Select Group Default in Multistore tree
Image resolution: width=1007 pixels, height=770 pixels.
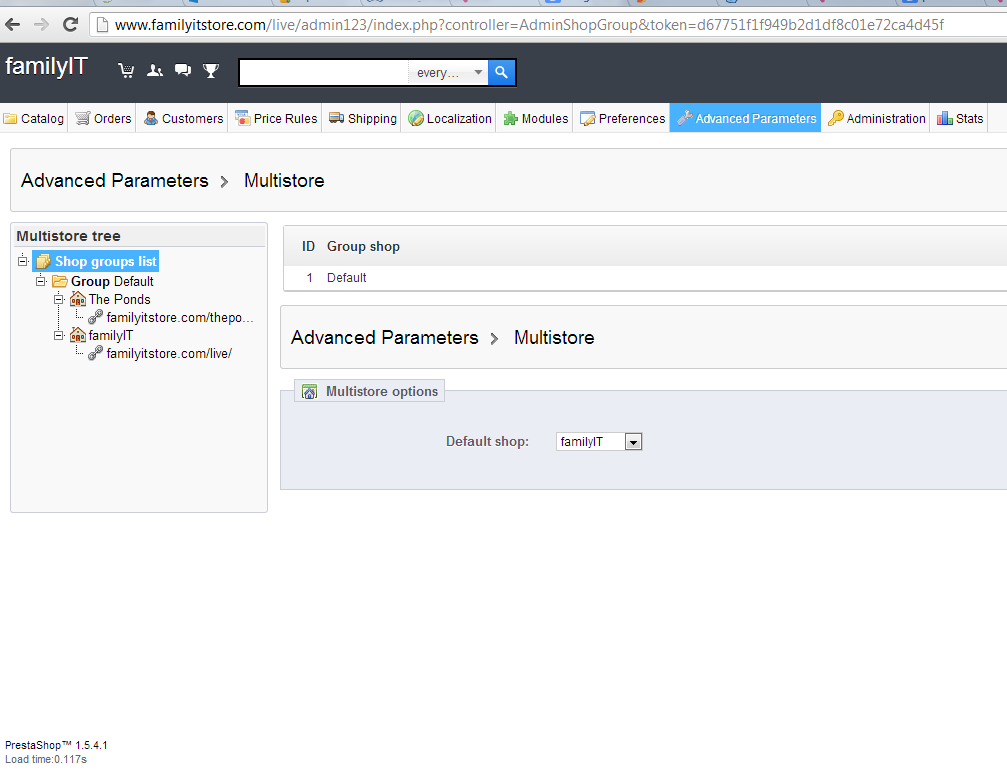tap(112, 281)
